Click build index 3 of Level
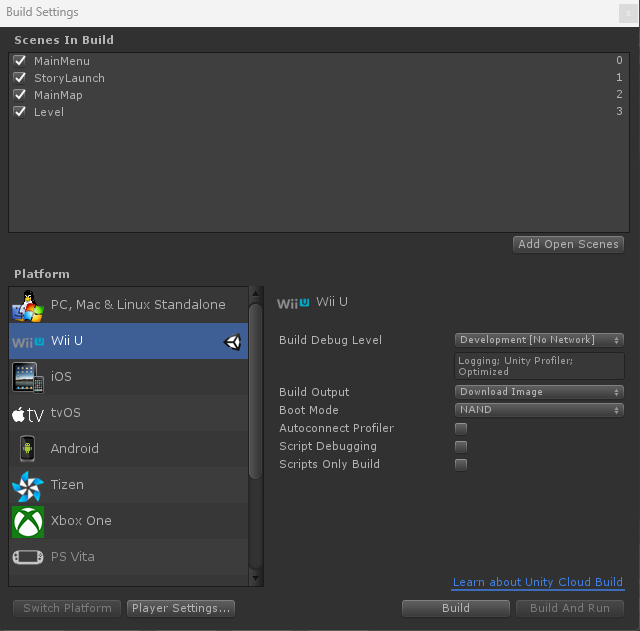Screen dimensions: 640x631 619,111
